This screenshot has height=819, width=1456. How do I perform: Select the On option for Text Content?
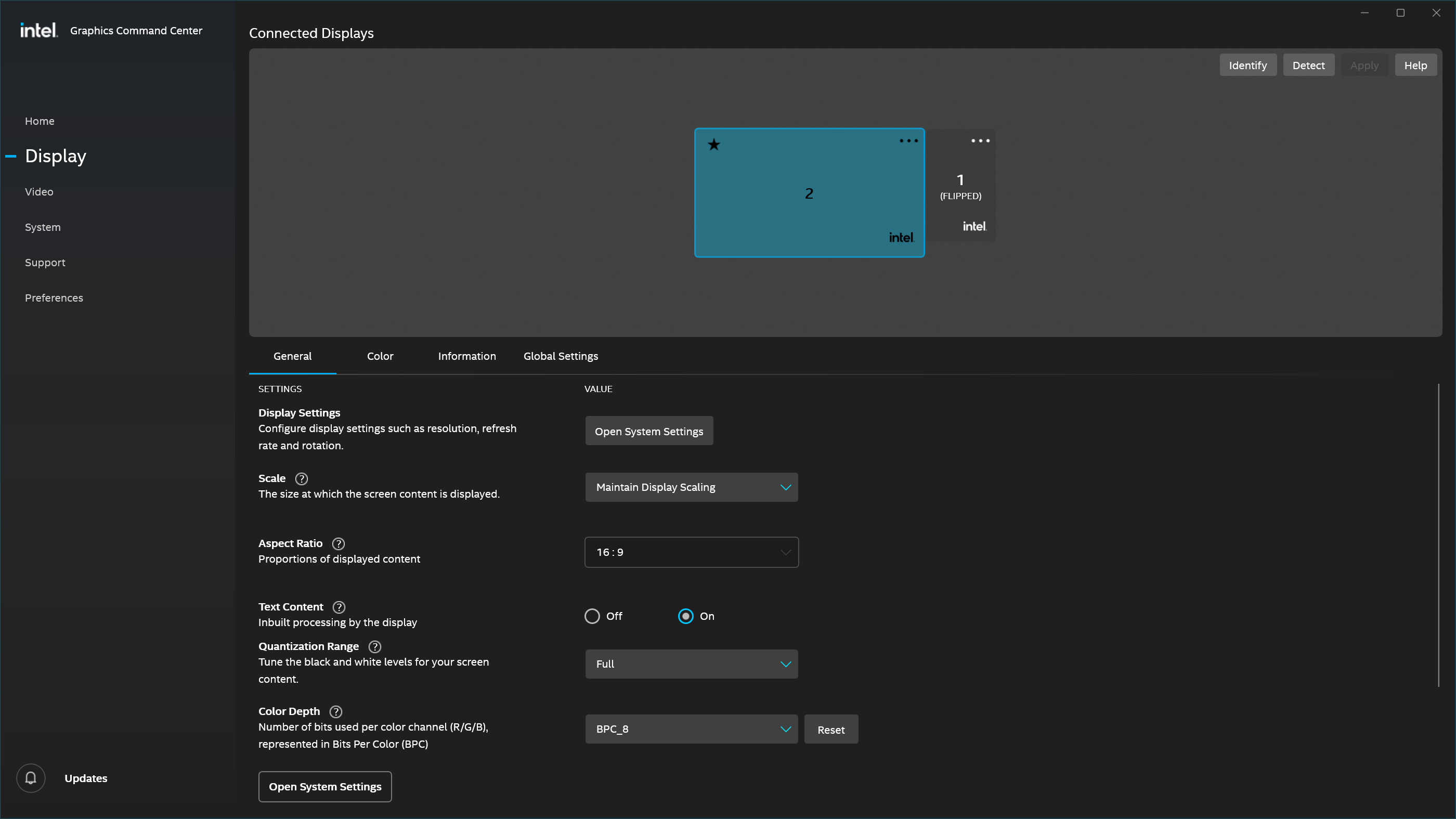685,616
